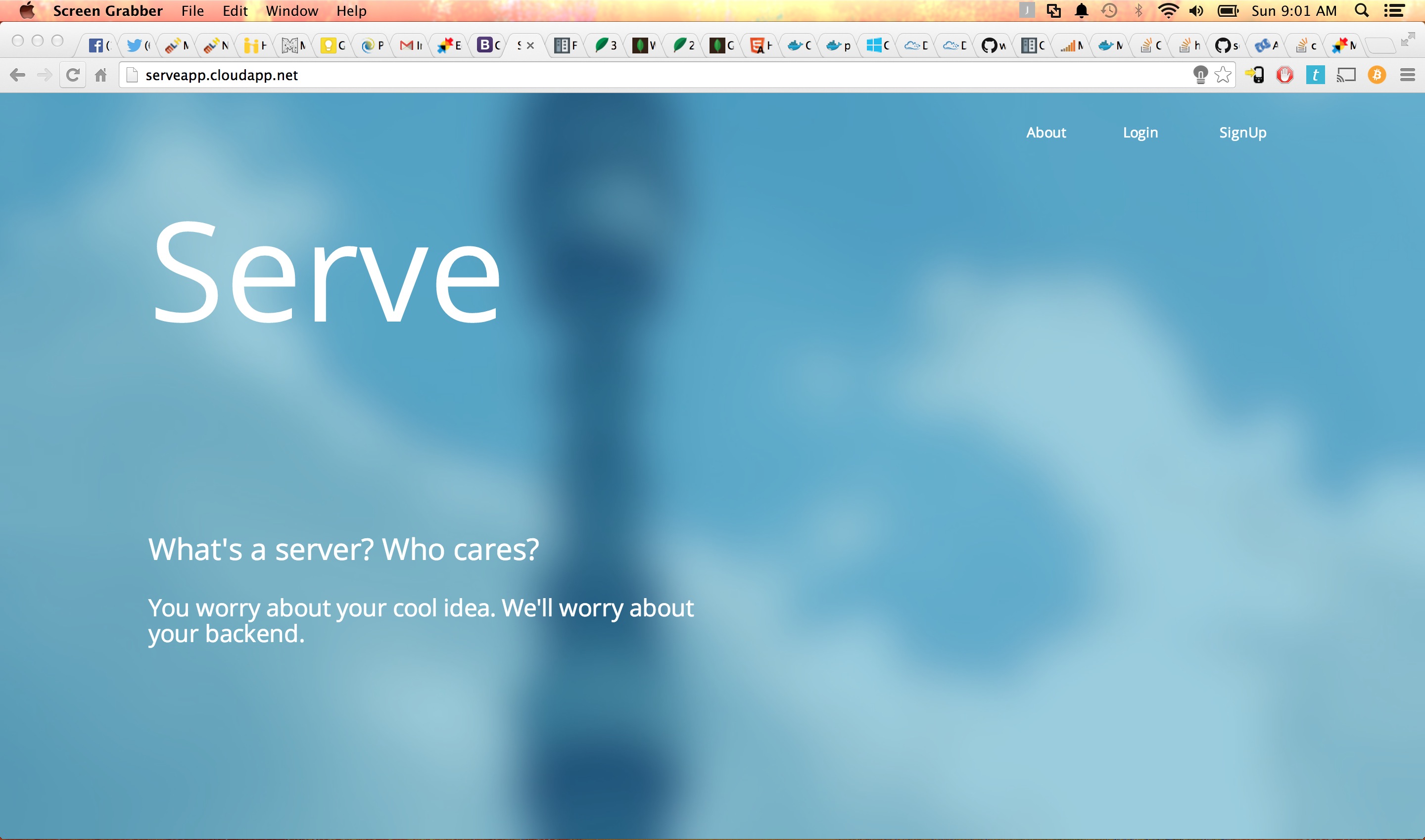Screen dimensions: 1425x840
Task: Open the AdBlock stop-hand extension
Action: [1284, 75]
